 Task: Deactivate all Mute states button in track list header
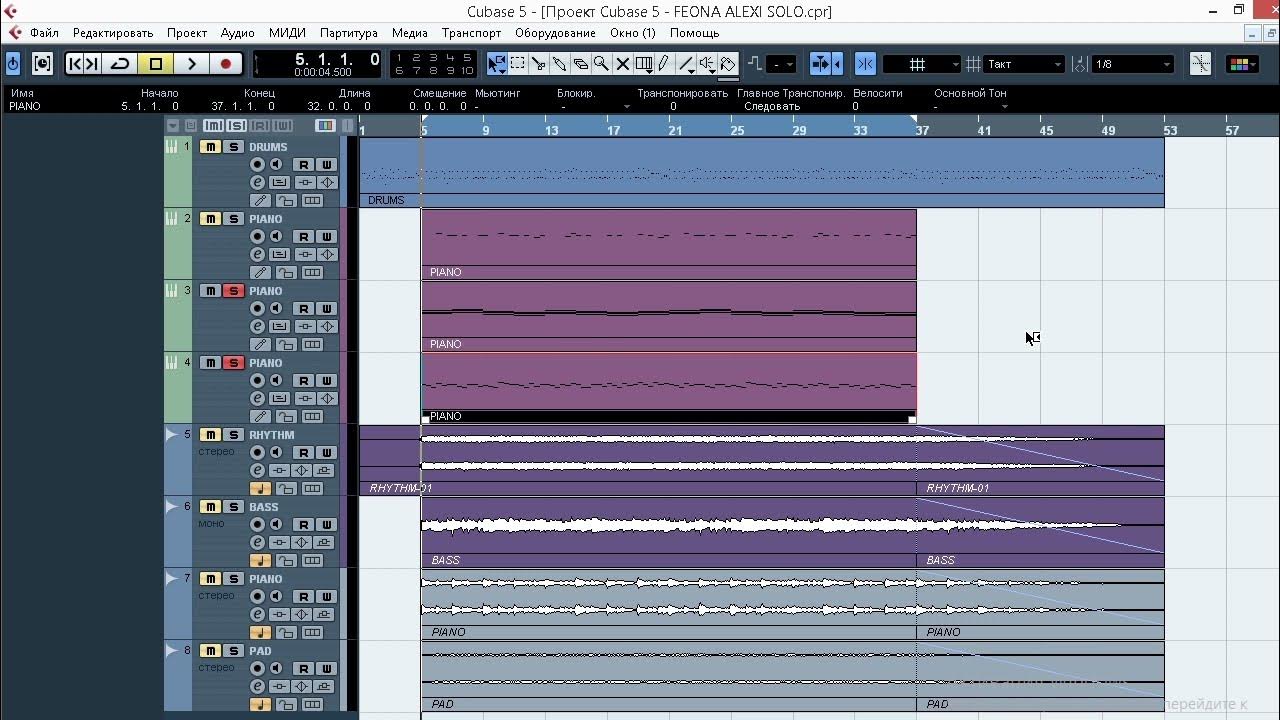pos(213,126)
